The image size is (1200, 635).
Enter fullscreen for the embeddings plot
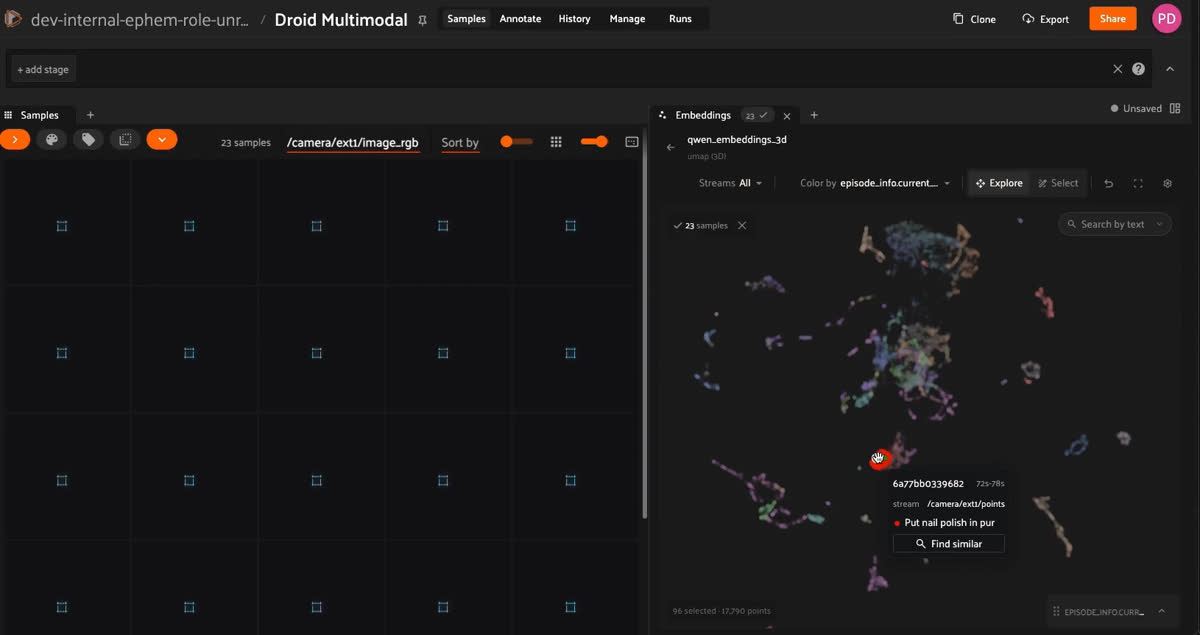1138,183
